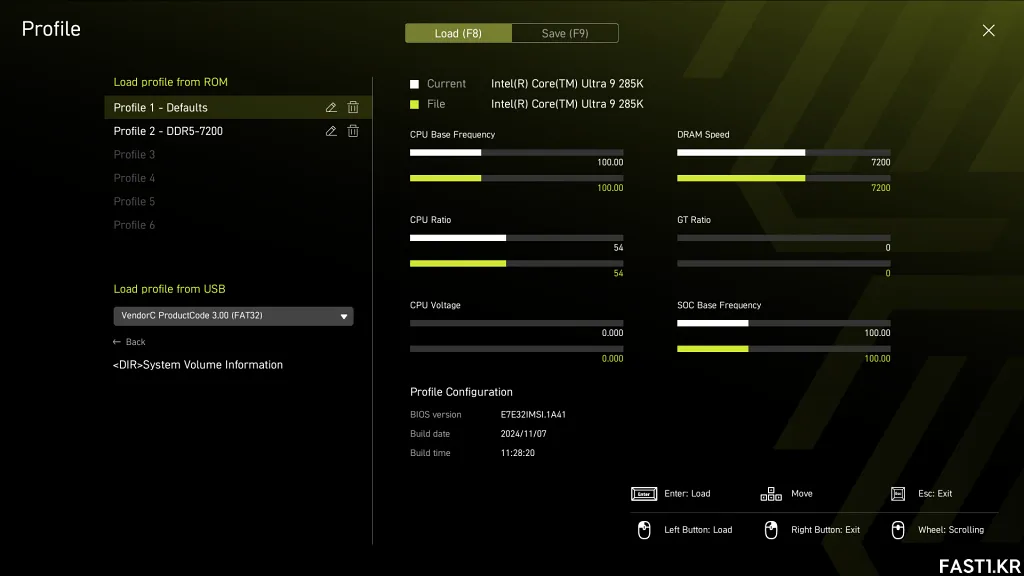Click the CPU Voltage label
This screenshot has height=576, width=1024.
pos(435,305)
